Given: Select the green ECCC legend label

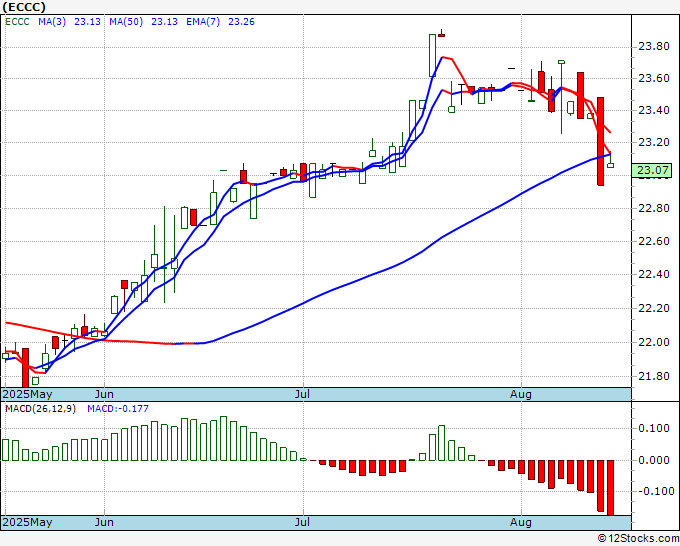Looking at the screenshot, I should [17, 22].
